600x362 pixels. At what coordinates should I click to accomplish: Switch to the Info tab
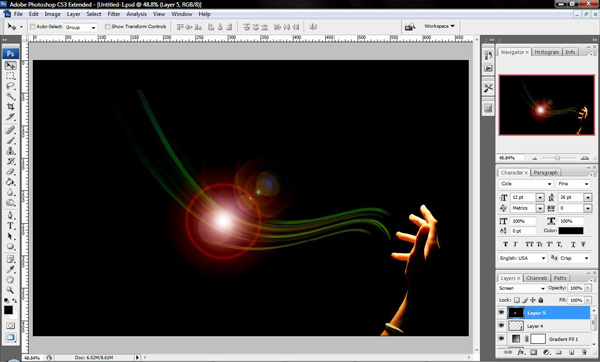tap(570, 52)
